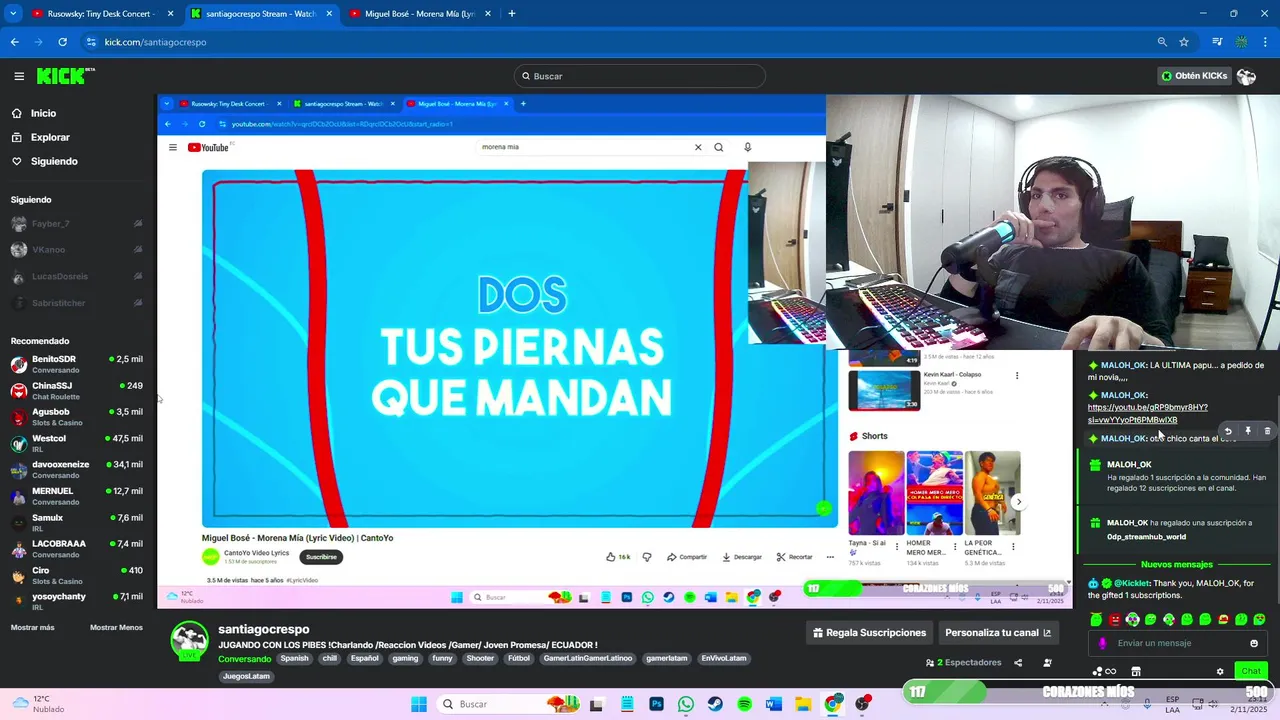Open Siguiendo in sidebar
Viewport: 1280px width, 720px height.
tap(54, 161)
